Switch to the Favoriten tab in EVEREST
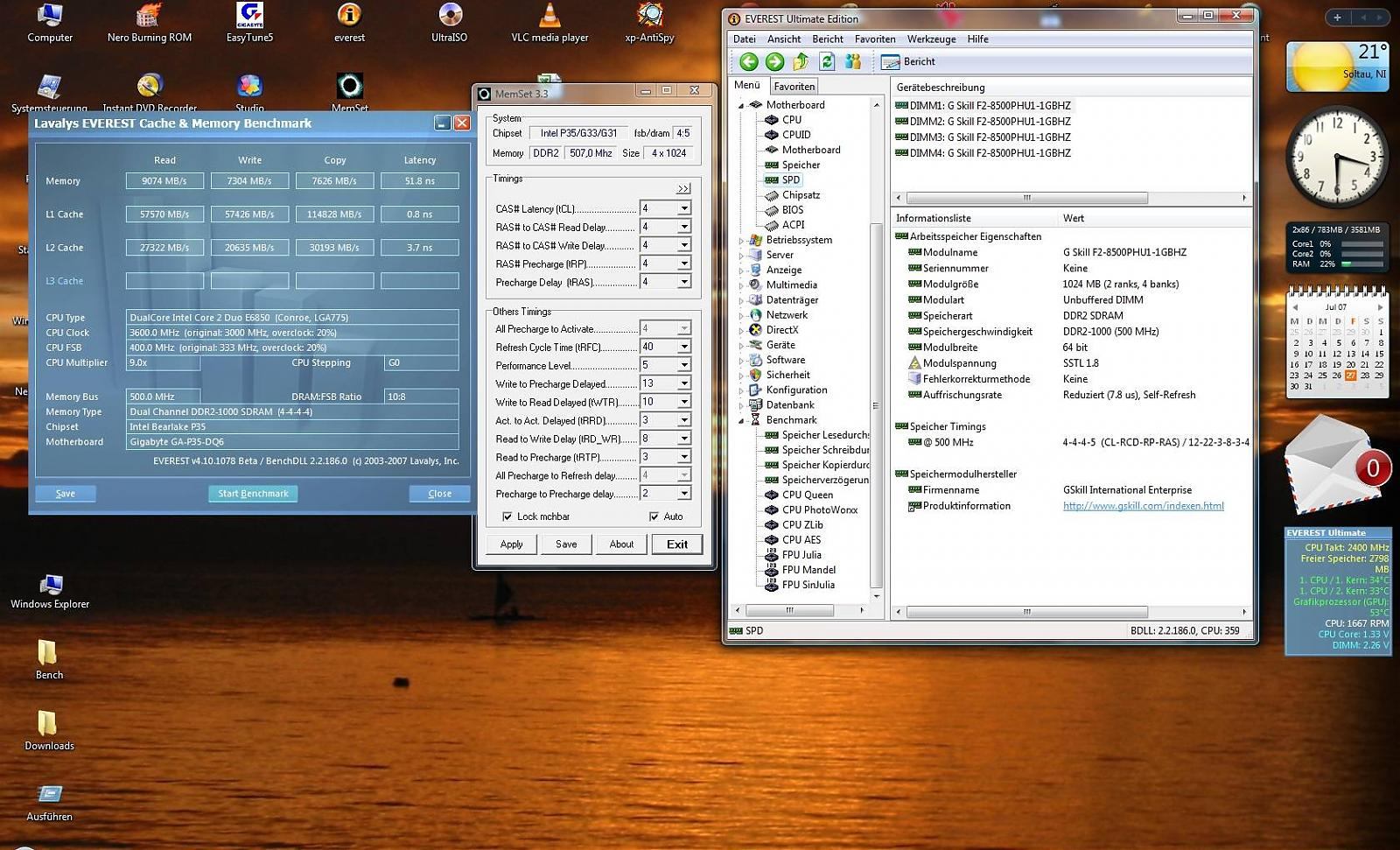The image size is (1400, 850). click(794, 86)
